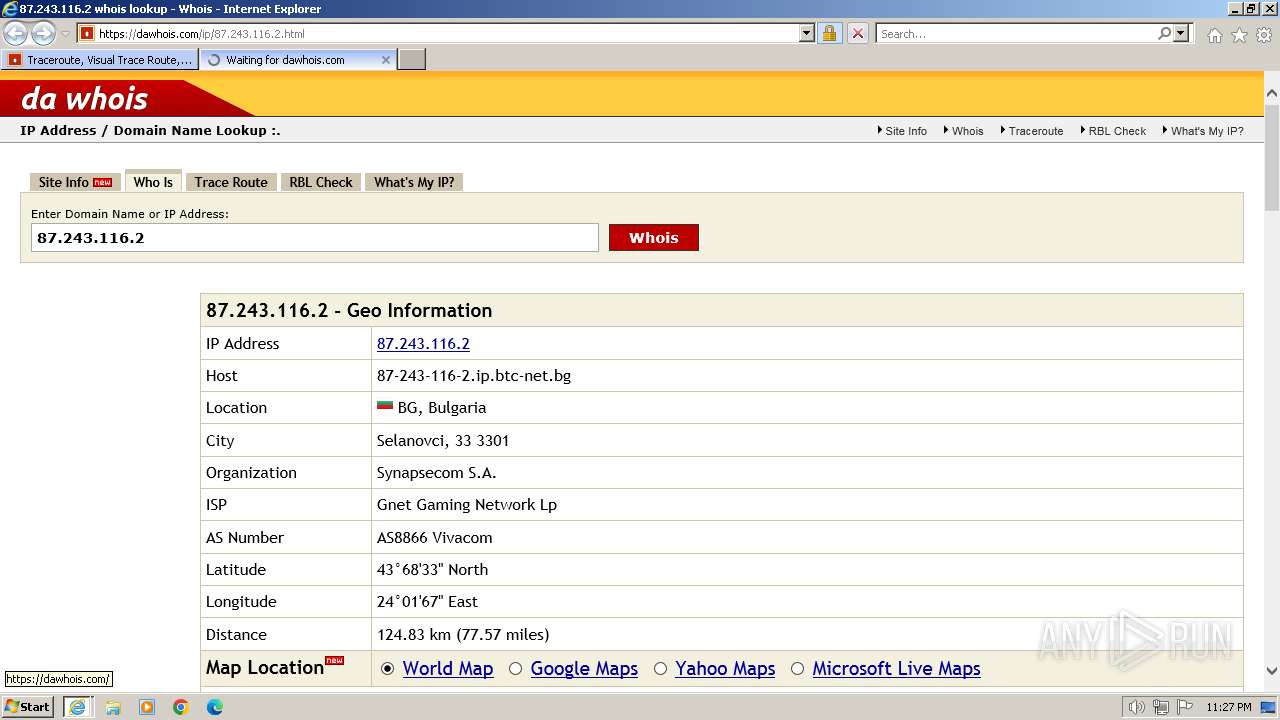Open a new blank tab
Viewport: 1280px width, 720px height.
pyautogui.click(x=412, y=60)
